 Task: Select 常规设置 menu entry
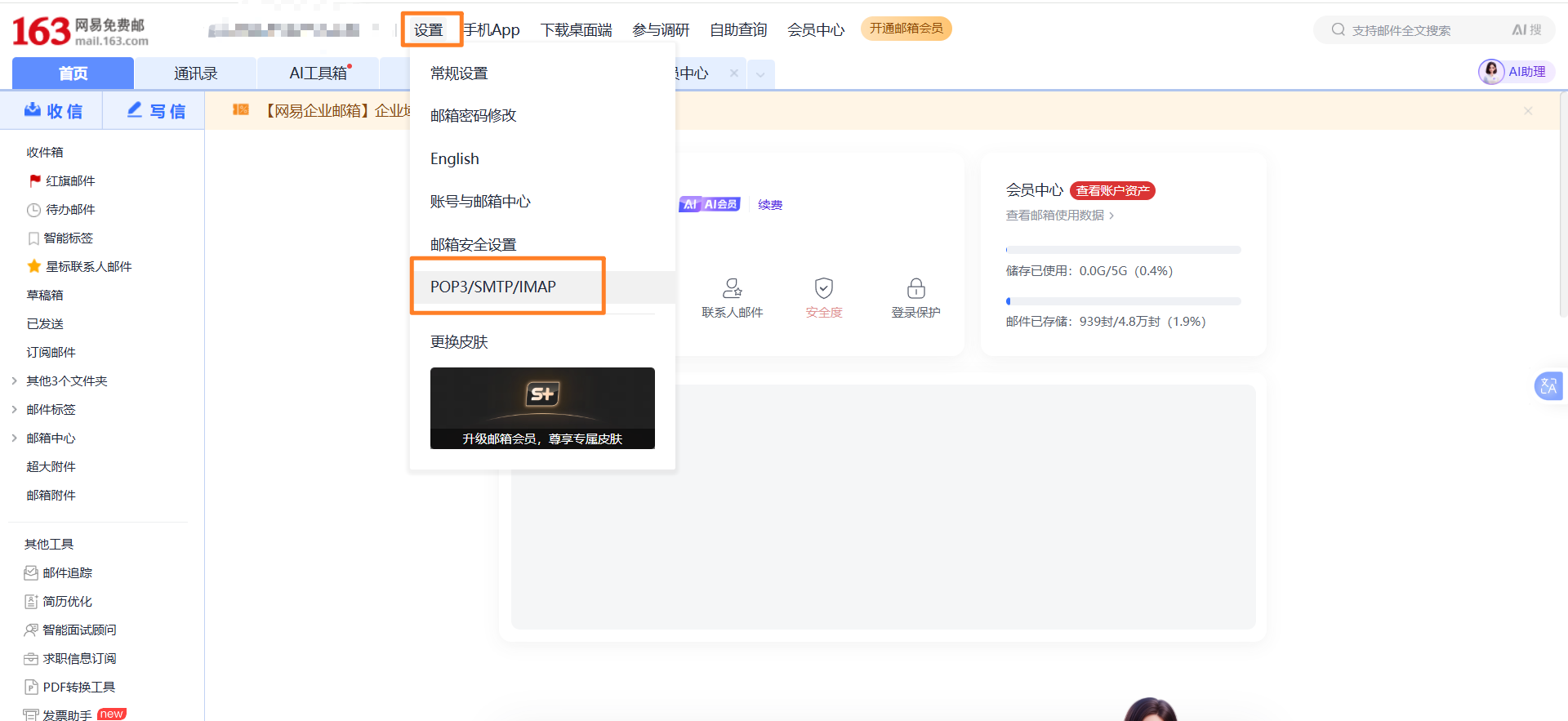pos(542,73)
